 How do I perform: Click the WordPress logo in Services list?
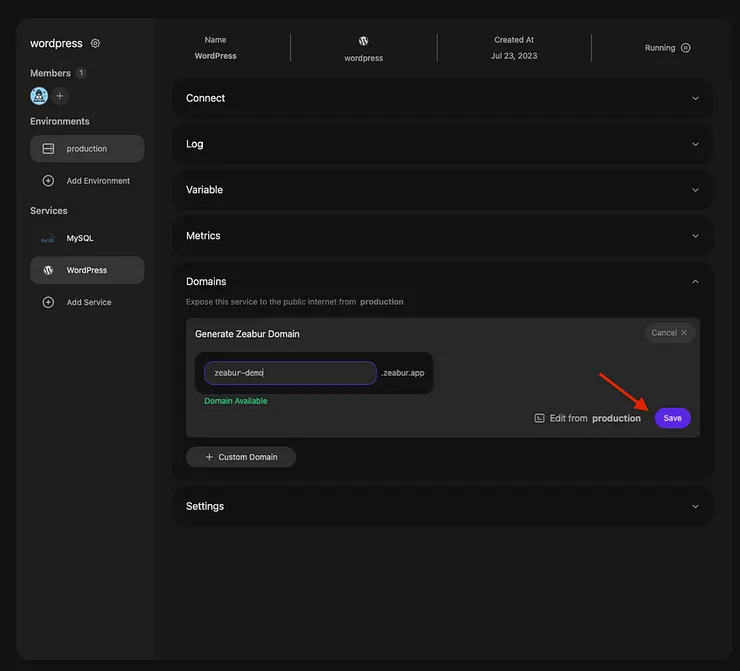[48, 270]
